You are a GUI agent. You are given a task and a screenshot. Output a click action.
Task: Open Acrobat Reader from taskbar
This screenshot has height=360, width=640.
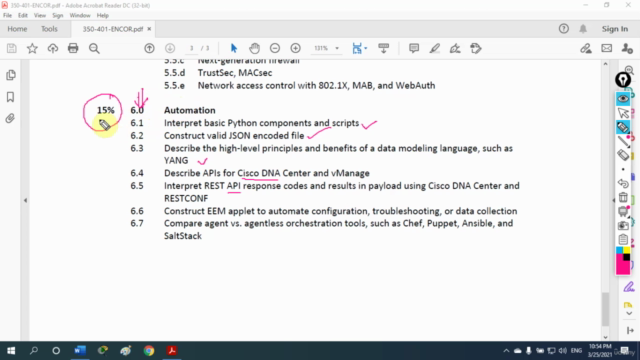pyautogui.click(x=171, y=351)
